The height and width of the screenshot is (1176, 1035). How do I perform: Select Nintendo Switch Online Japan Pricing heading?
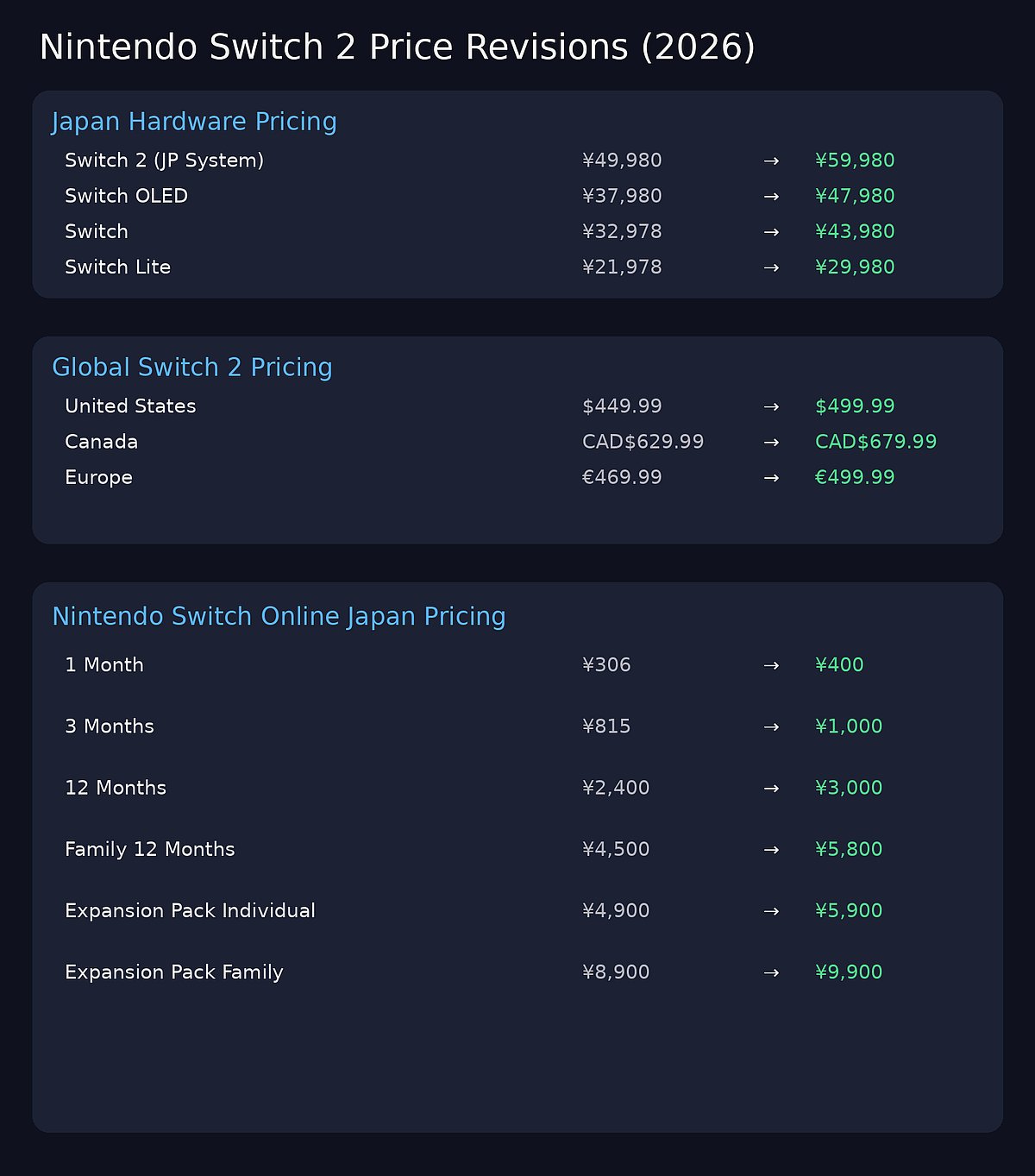tap(279, 617)
